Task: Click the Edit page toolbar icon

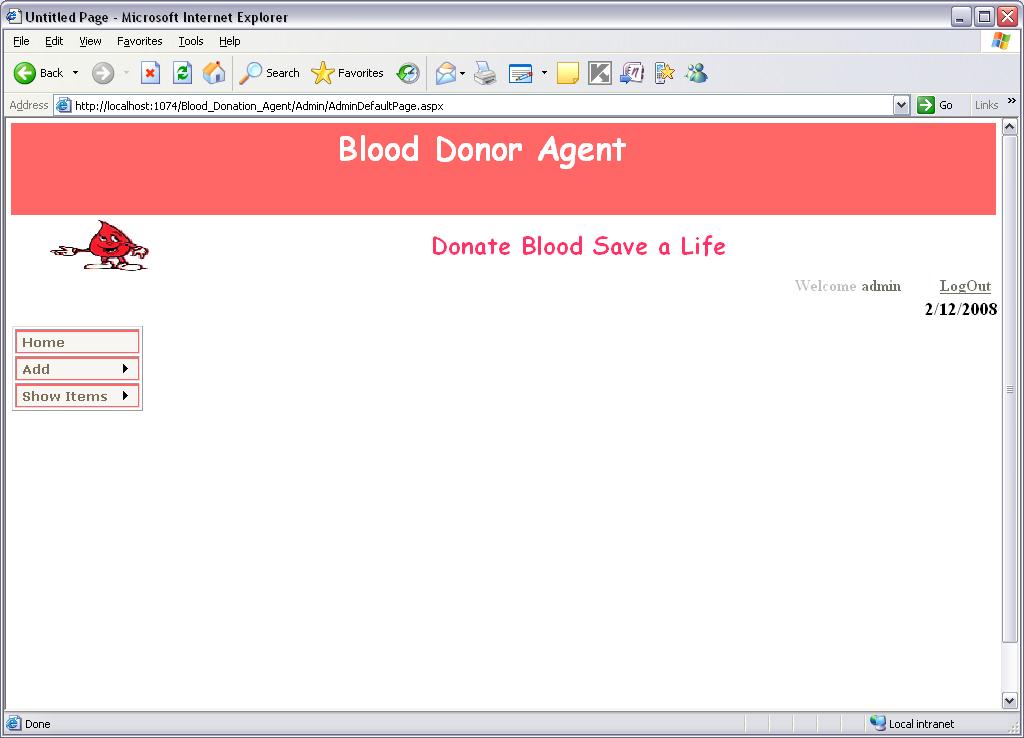Action: click(x=520, y=73)
